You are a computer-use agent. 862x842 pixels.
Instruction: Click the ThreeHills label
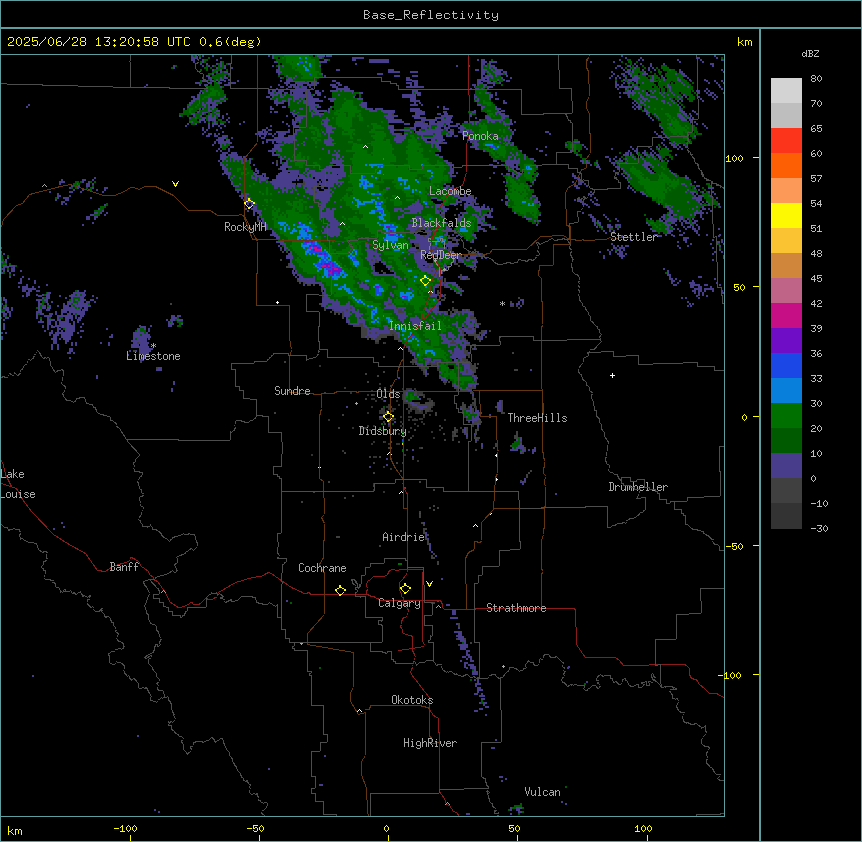(537, 418)
